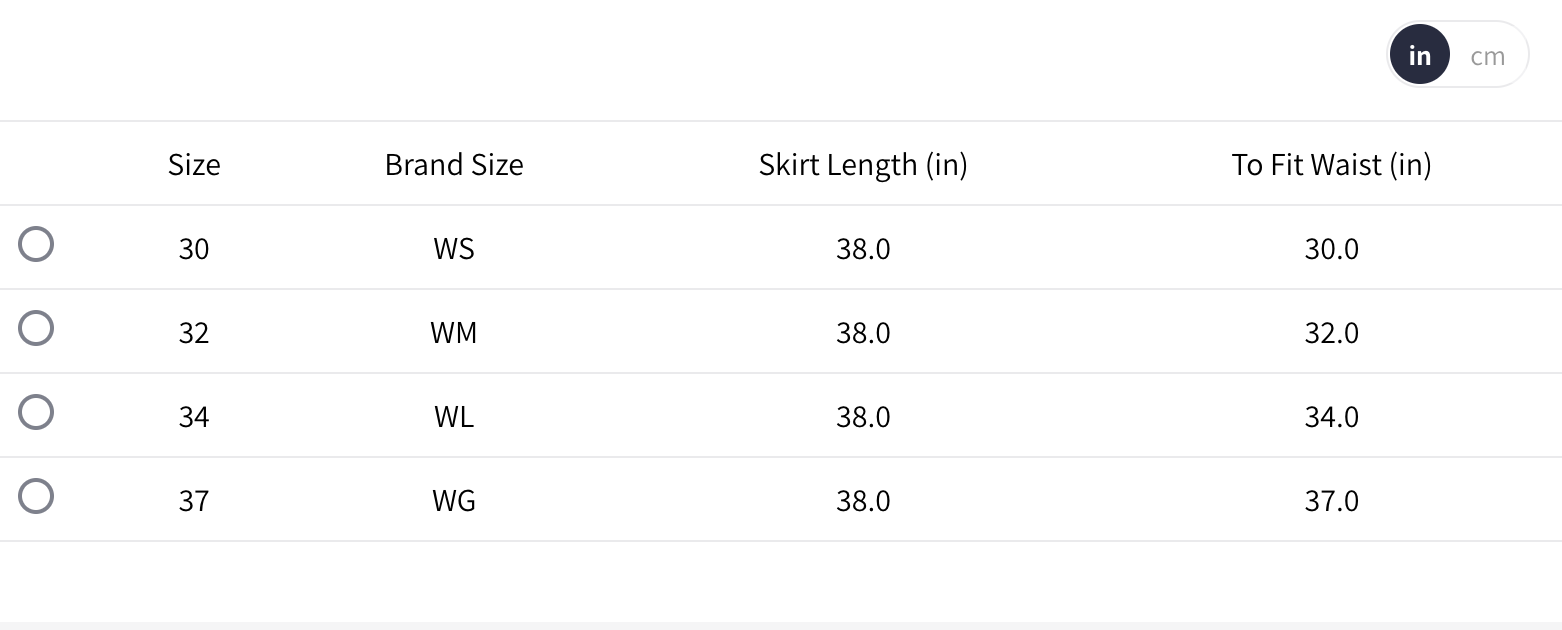Switch measurement units to cm
This screenshot has width=1562, height=630.
1487,56
